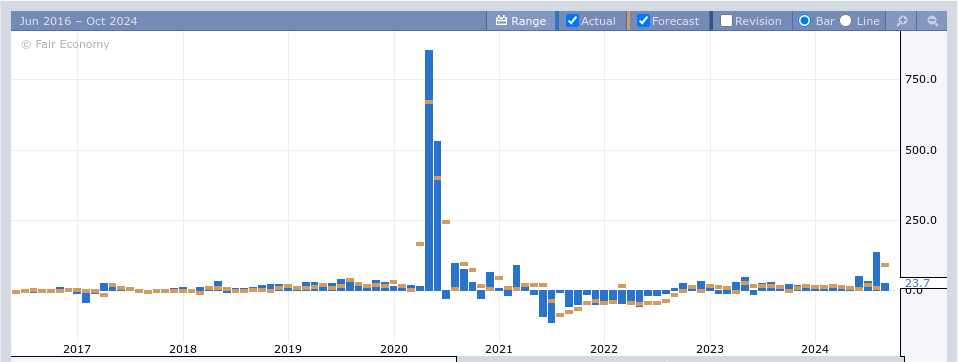This screenshot has width=958, height=362.
Task: Click the 2021 year label on axis
Action: click(x=499, y=349)
